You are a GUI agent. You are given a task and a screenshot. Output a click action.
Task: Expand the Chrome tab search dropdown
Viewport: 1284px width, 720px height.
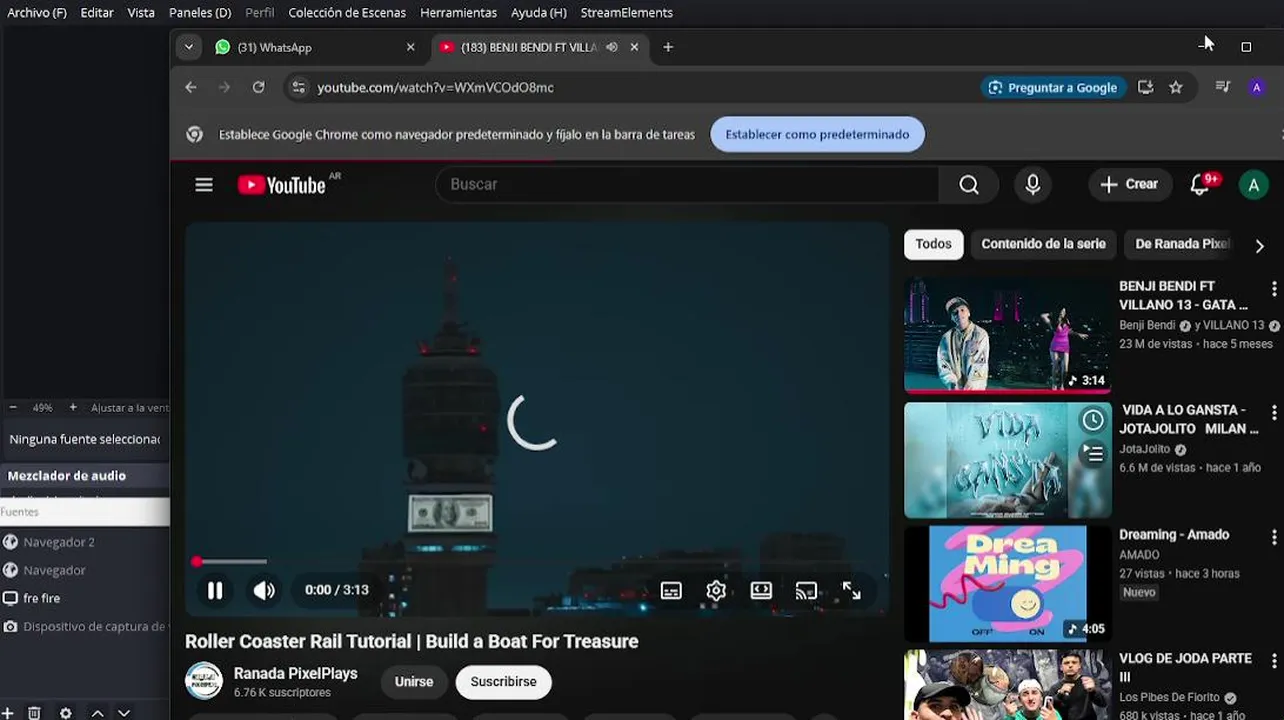click(188, 47)
